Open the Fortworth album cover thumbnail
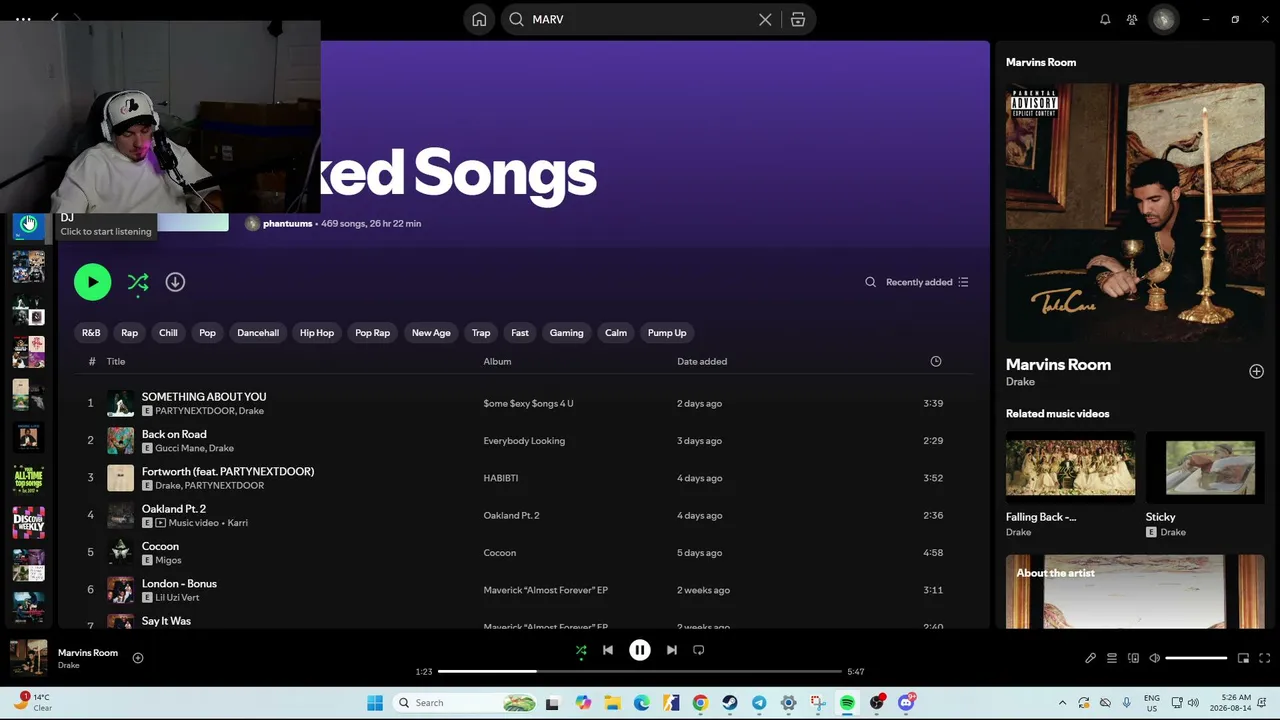The width and height of the screenshot is (1280, 720). [x=120, y=478]
